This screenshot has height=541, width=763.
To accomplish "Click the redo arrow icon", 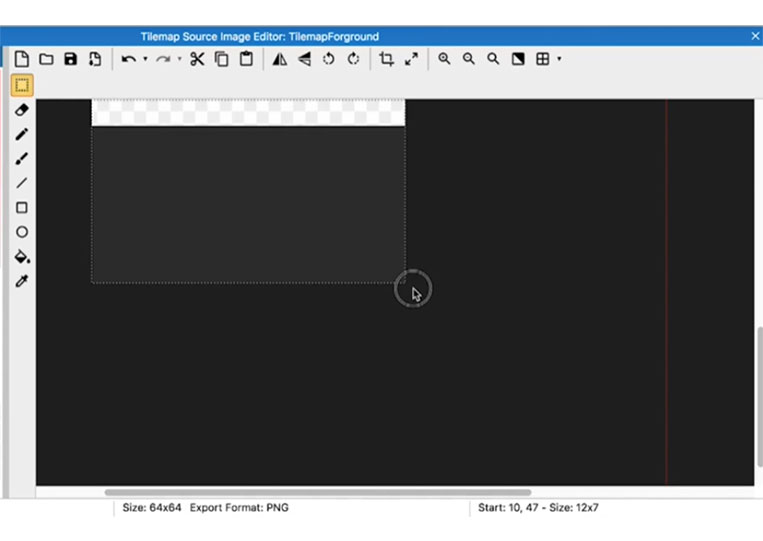I will [163, 59].
